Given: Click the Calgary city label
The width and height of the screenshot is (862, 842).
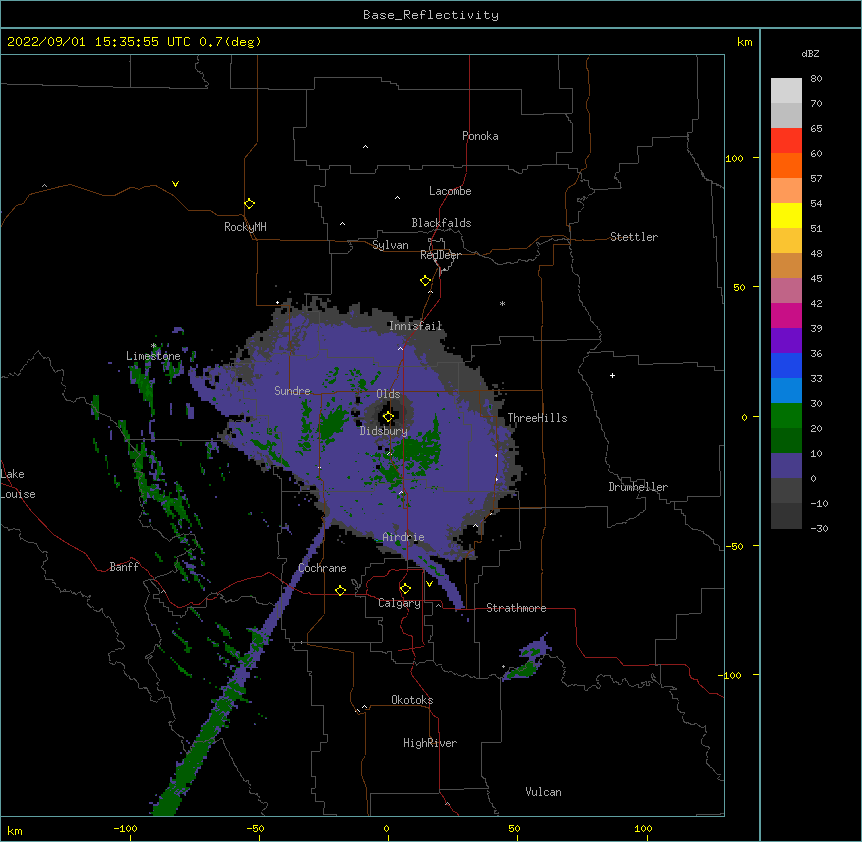Looking at the screenshot, I should coord(399,603).
